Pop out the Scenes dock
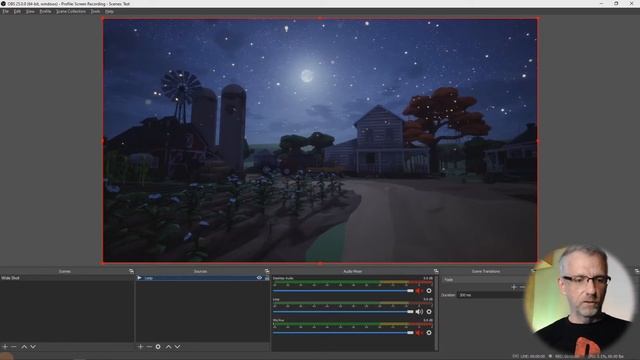The width and height of the screenshot is (640, 360). pos(131,271)
